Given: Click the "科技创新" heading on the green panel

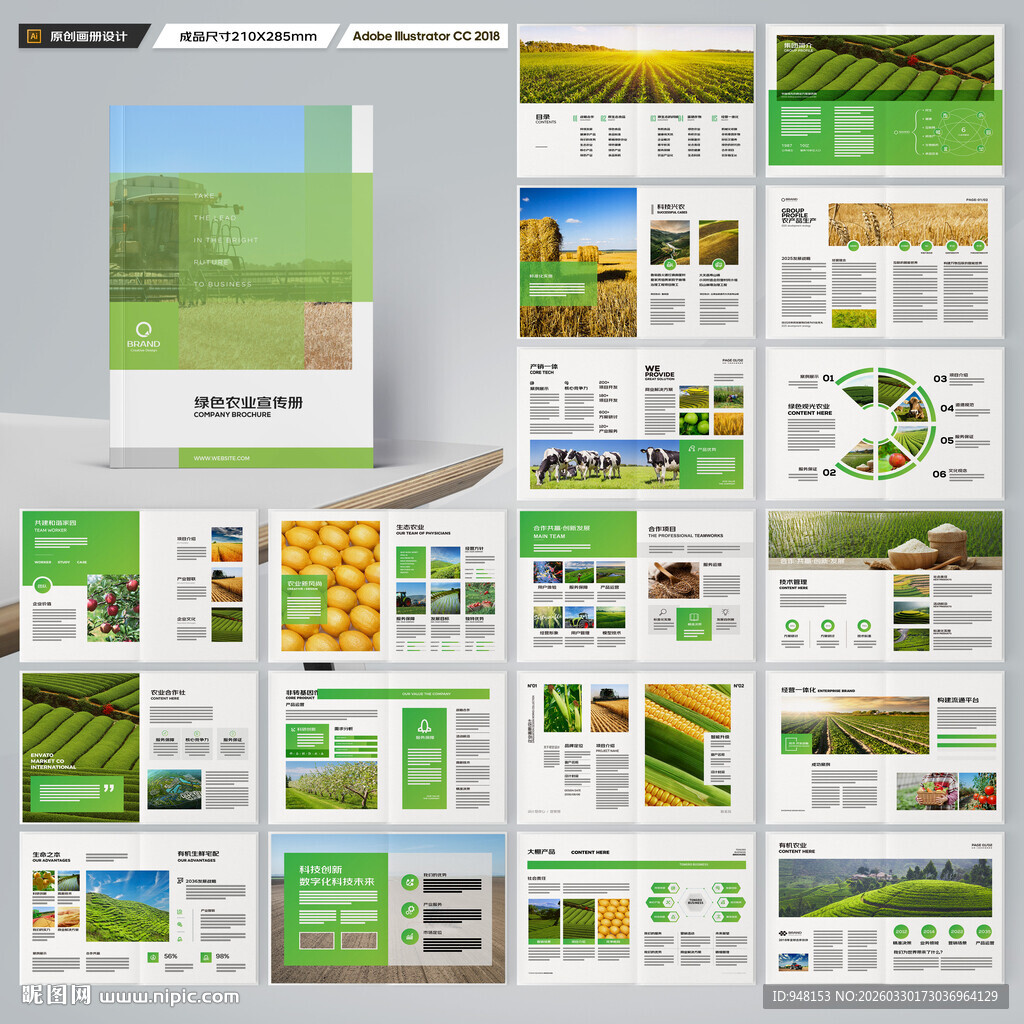Looking at the screenshot, I should [321, 869].
